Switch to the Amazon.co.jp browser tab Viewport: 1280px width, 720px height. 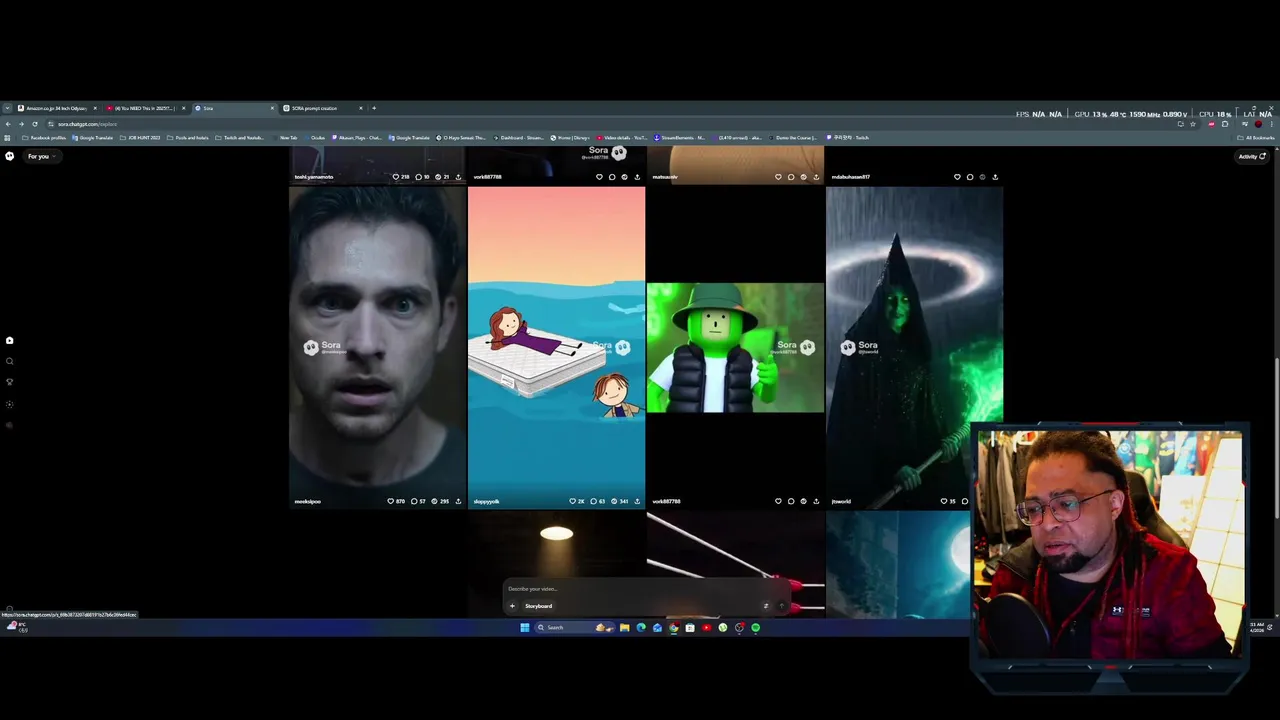(x=56, y=108)
